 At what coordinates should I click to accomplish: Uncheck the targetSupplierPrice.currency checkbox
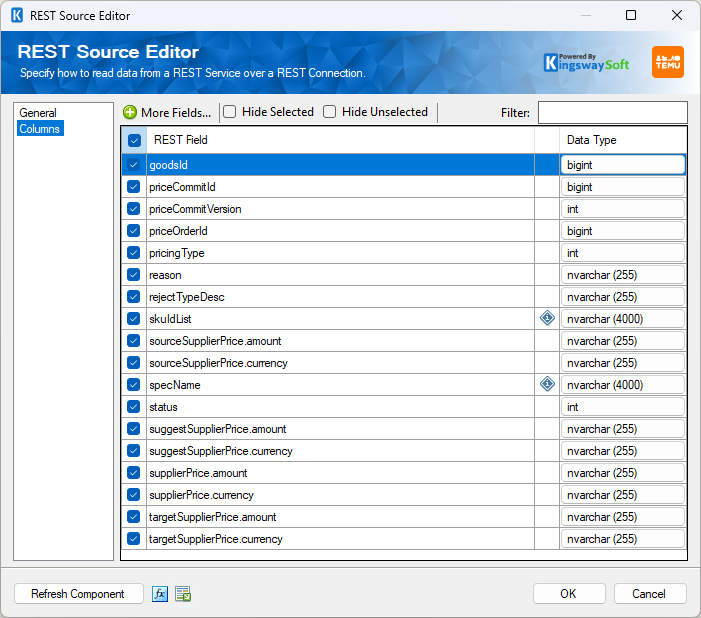click(x=133, y=539)
